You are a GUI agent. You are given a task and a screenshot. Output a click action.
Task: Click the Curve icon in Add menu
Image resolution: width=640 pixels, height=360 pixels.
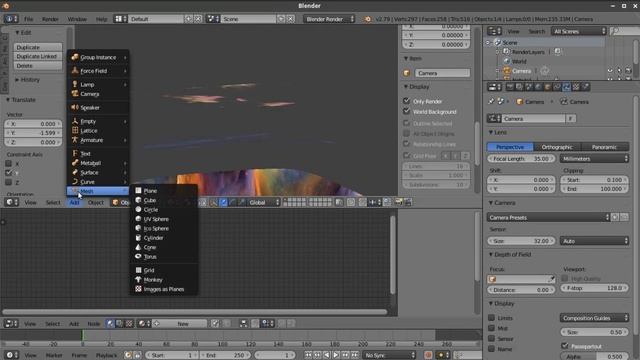point(75,181)
